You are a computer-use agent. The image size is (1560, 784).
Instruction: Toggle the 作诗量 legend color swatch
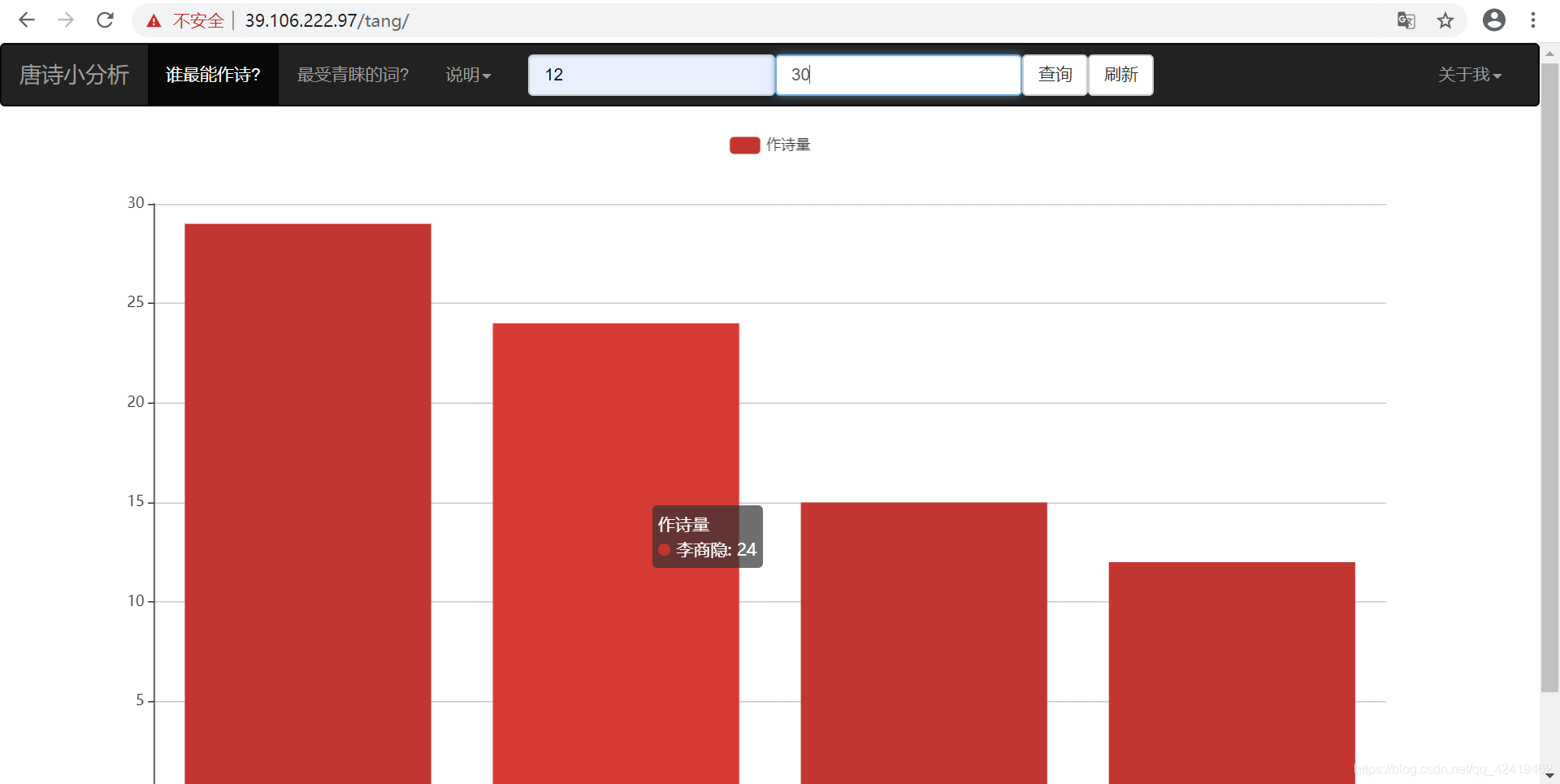tap(744, 145)
